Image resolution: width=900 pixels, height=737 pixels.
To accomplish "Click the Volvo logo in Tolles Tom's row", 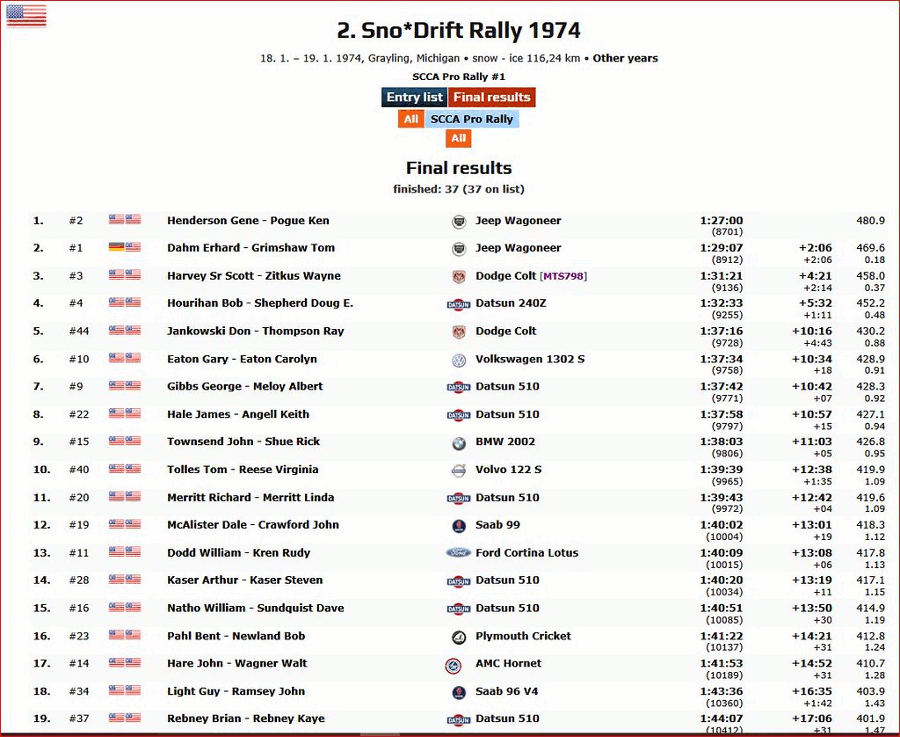I will 459,471.
